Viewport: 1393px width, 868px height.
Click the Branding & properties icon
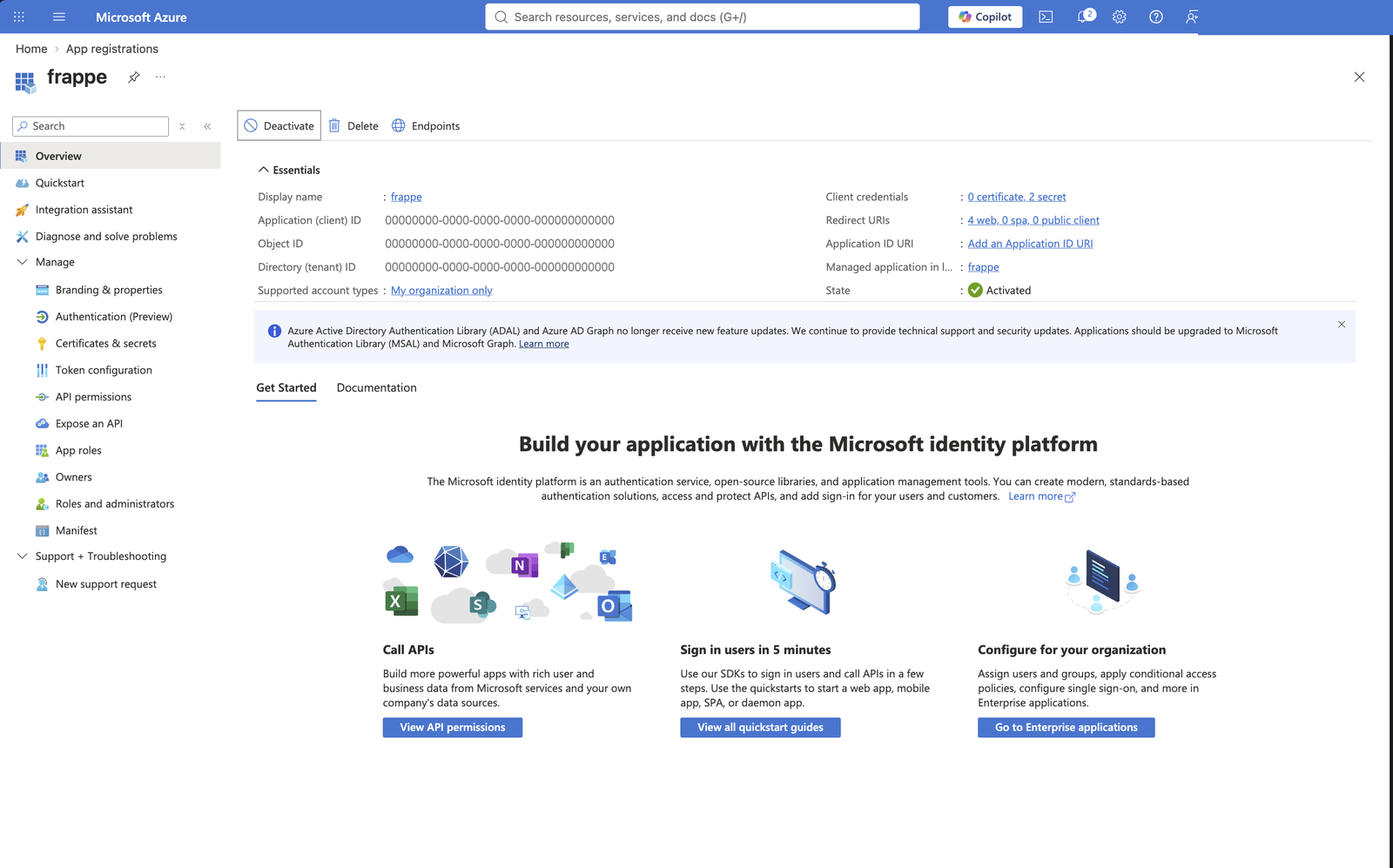[42, 290]
